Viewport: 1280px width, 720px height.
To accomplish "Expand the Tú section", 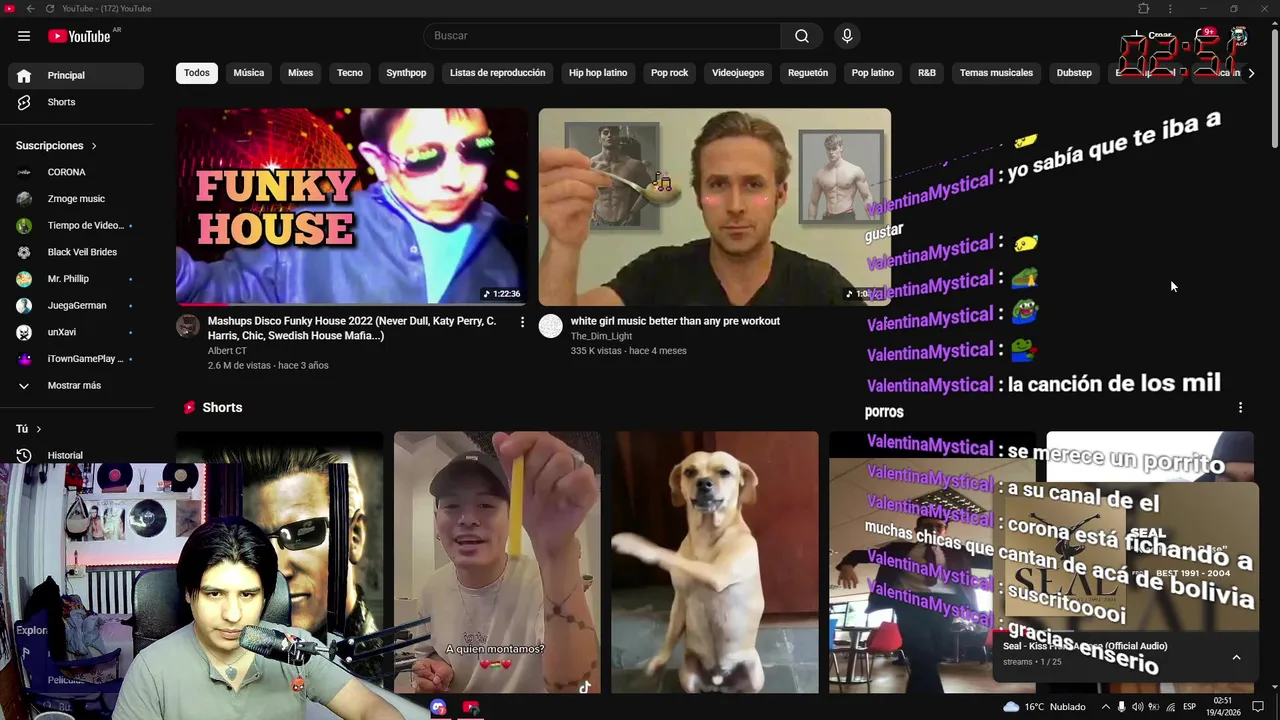I will pyautogui.click(x=29, y=429).
